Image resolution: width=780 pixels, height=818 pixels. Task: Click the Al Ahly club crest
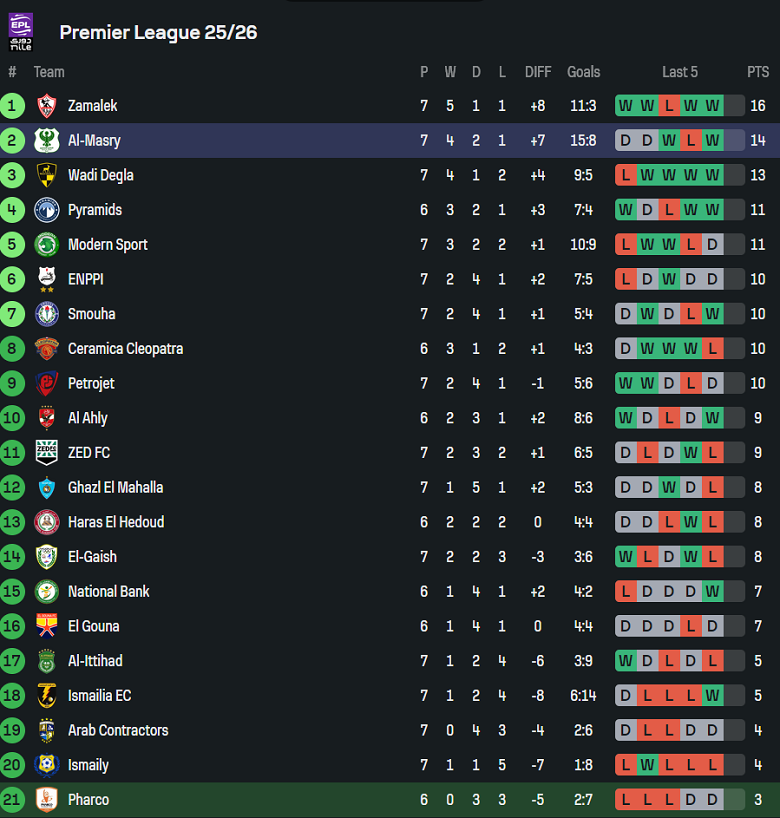[47, 418]
